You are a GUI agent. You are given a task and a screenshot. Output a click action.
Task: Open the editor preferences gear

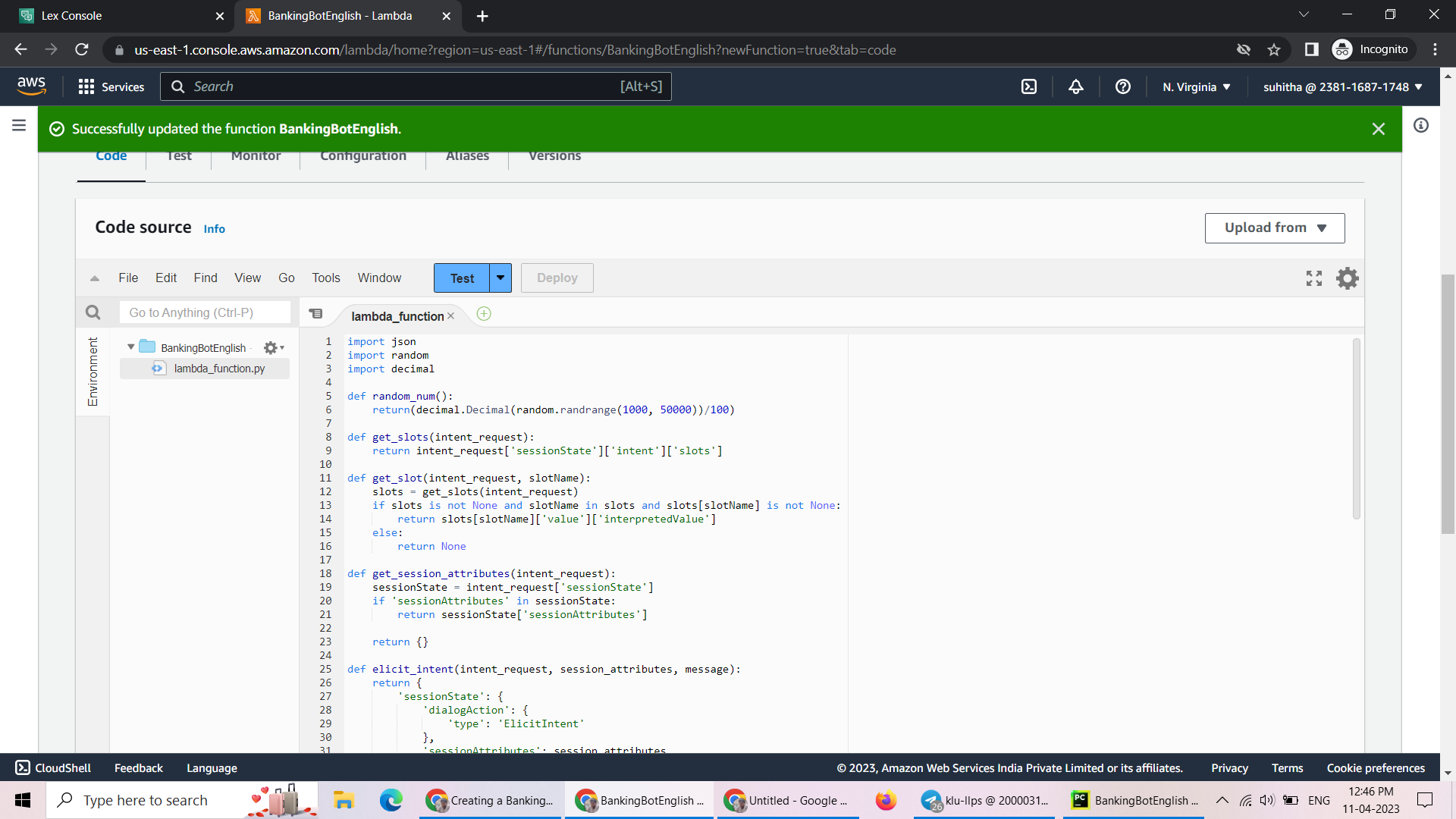(x=1348, y=278)
